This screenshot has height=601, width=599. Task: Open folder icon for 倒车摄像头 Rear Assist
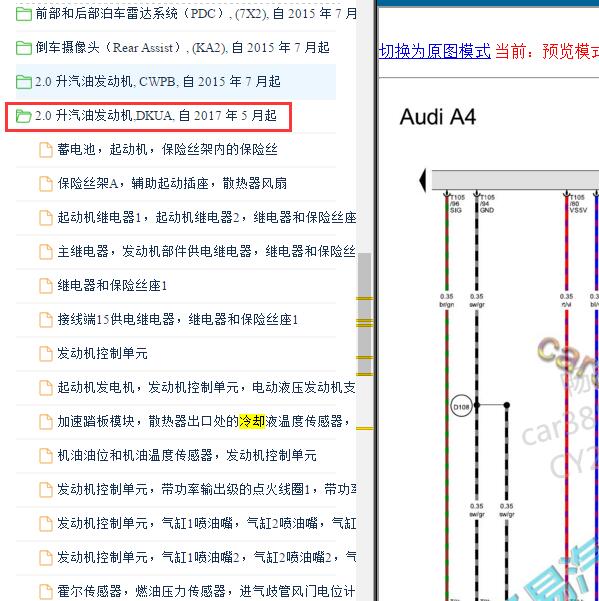(x=24, y=48)
